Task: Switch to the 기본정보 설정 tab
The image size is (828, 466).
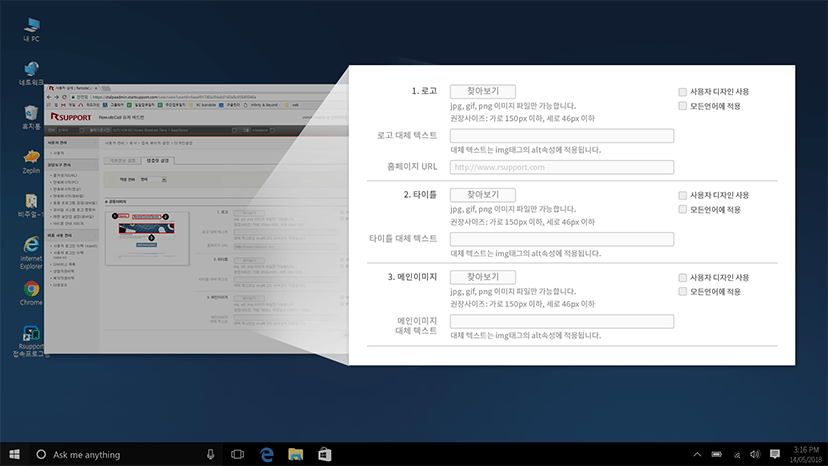Action: pyautogui.click(x=123, y=161)
